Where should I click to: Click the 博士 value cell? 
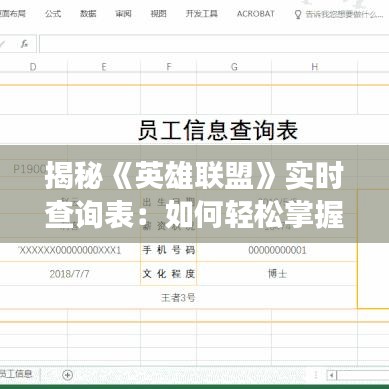click(x=277, y=274)
